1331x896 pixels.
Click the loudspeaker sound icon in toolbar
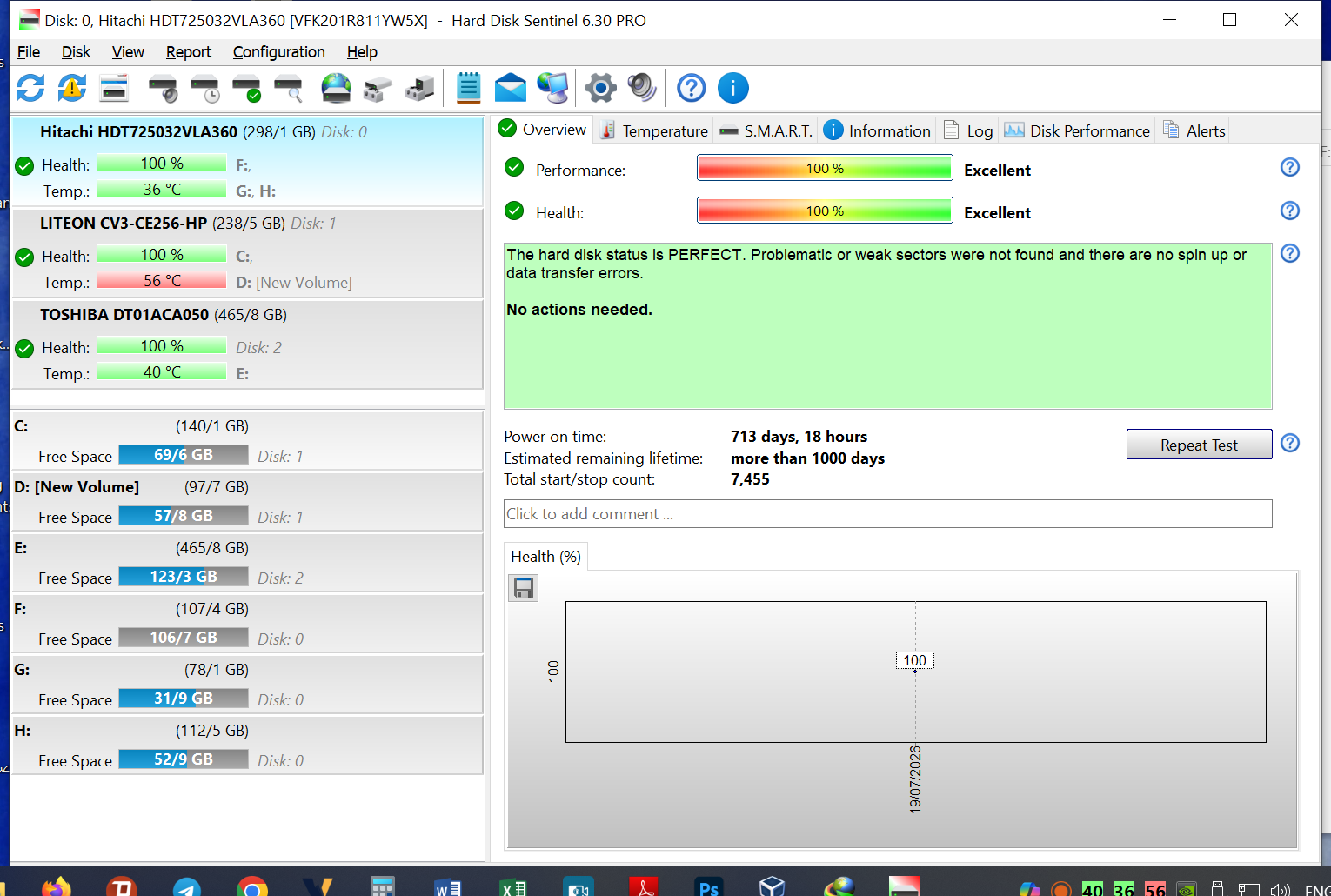pos(642,88)
